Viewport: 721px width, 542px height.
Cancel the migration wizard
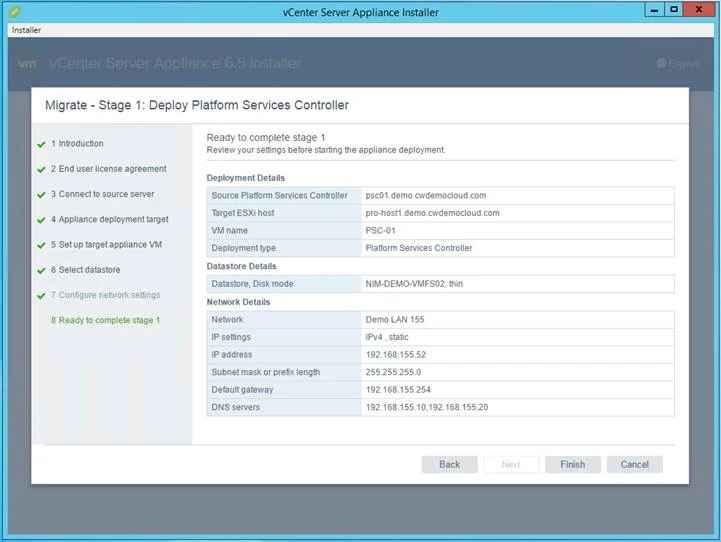tap(635, 464)
